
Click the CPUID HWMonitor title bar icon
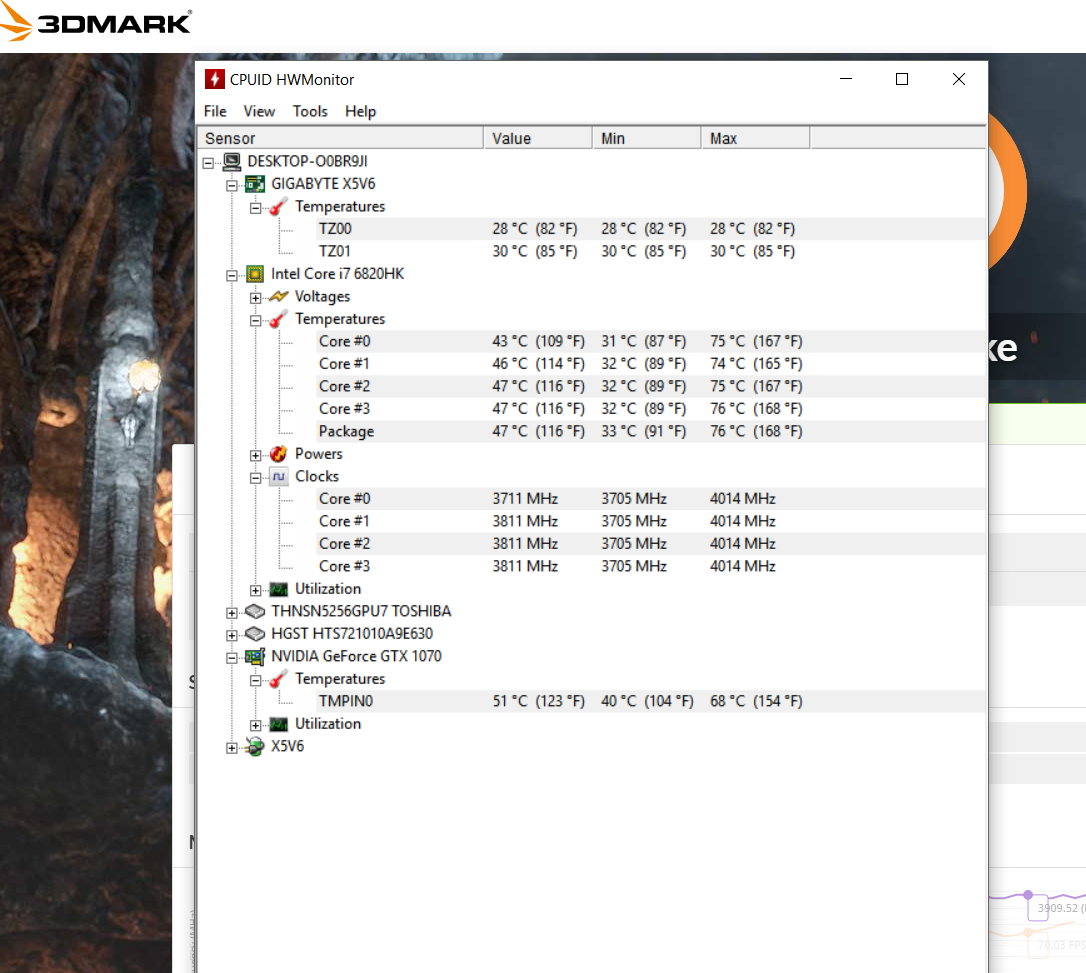coord(215,79)
